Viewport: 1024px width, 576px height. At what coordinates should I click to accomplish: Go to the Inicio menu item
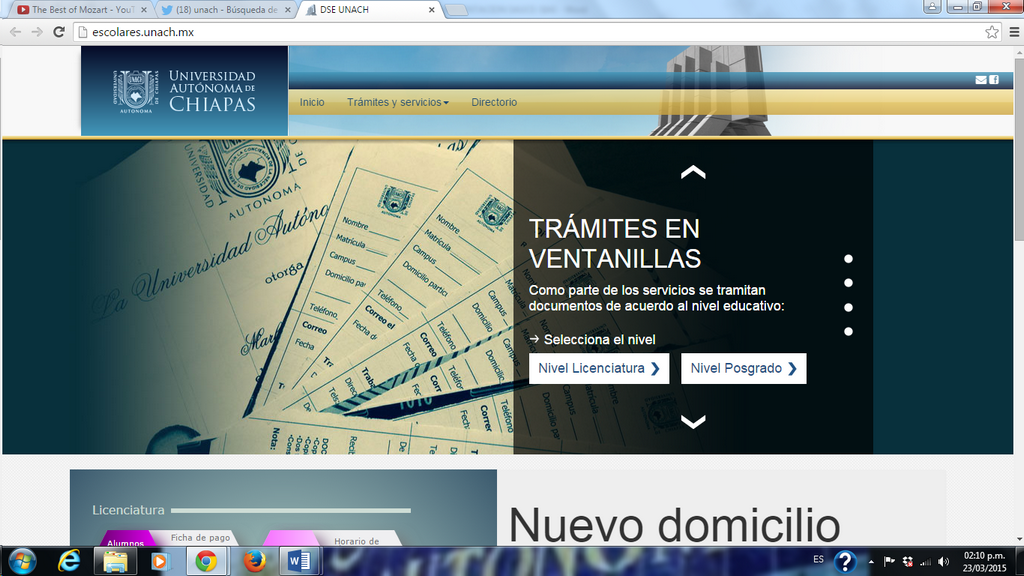click(x=312, y=103)
